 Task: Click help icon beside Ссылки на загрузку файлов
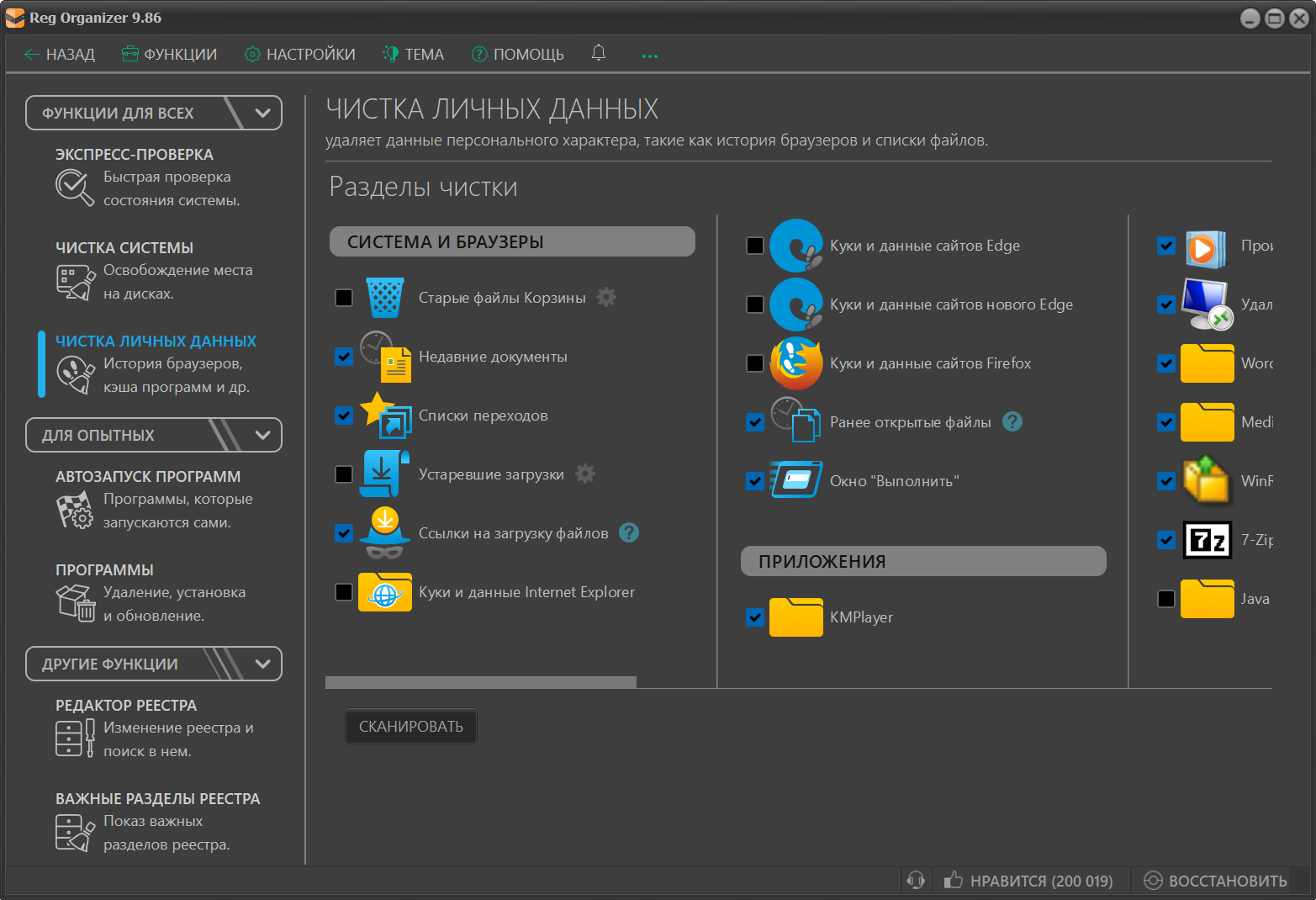[x=629, y=532]
